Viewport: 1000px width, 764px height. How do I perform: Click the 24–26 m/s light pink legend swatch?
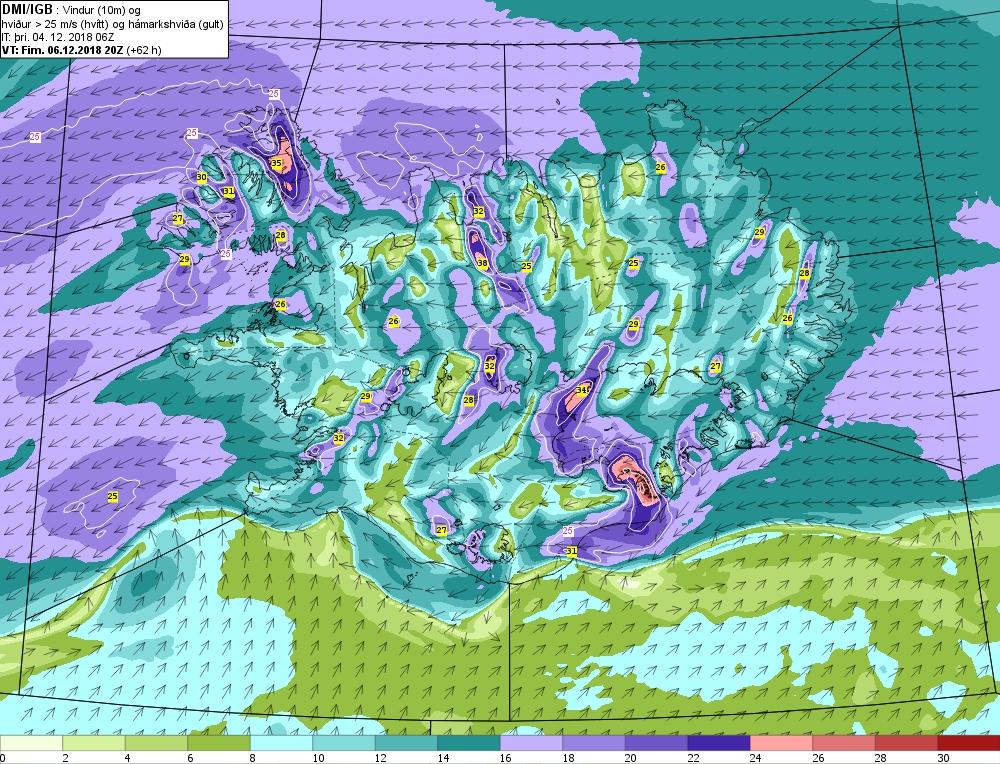click(781, 743)
